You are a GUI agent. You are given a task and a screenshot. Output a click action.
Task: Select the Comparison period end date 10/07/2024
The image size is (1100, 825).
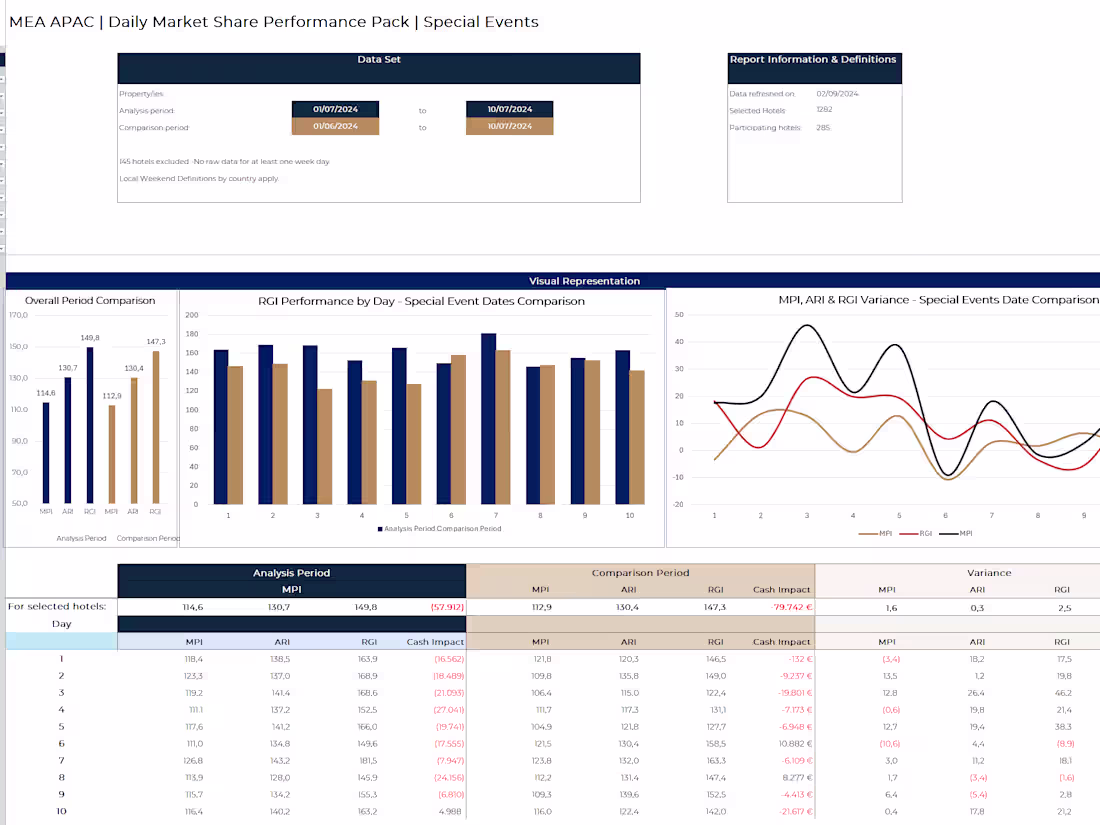point(508,127)
